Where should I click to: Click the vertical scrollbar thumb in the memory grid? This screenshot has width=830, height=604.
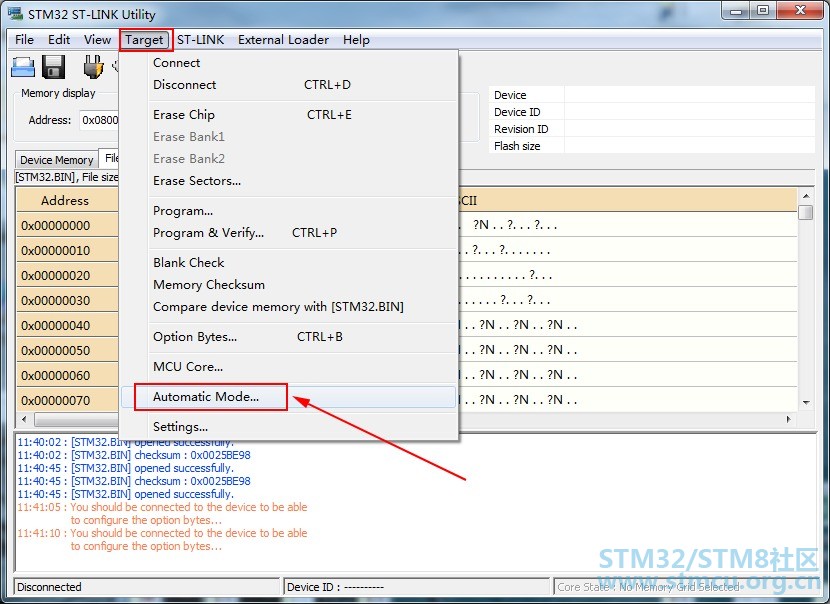(806, 212)
